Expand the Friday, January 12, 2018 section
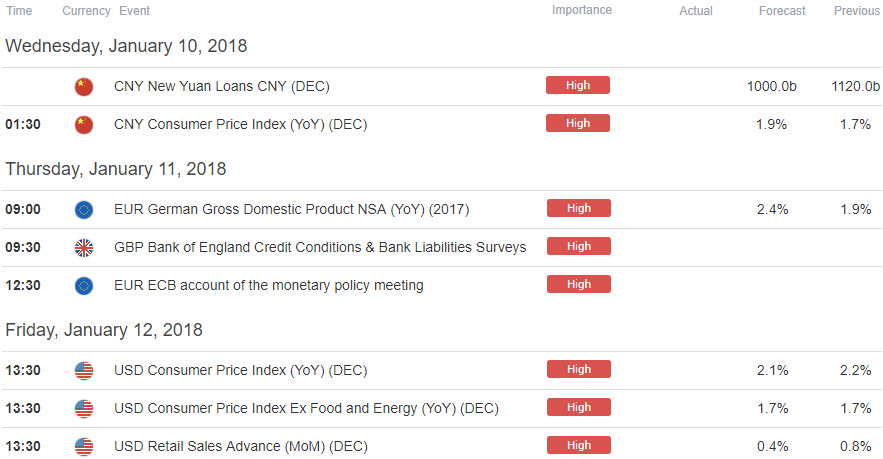The image size is (883, 459). pos(104,330)
